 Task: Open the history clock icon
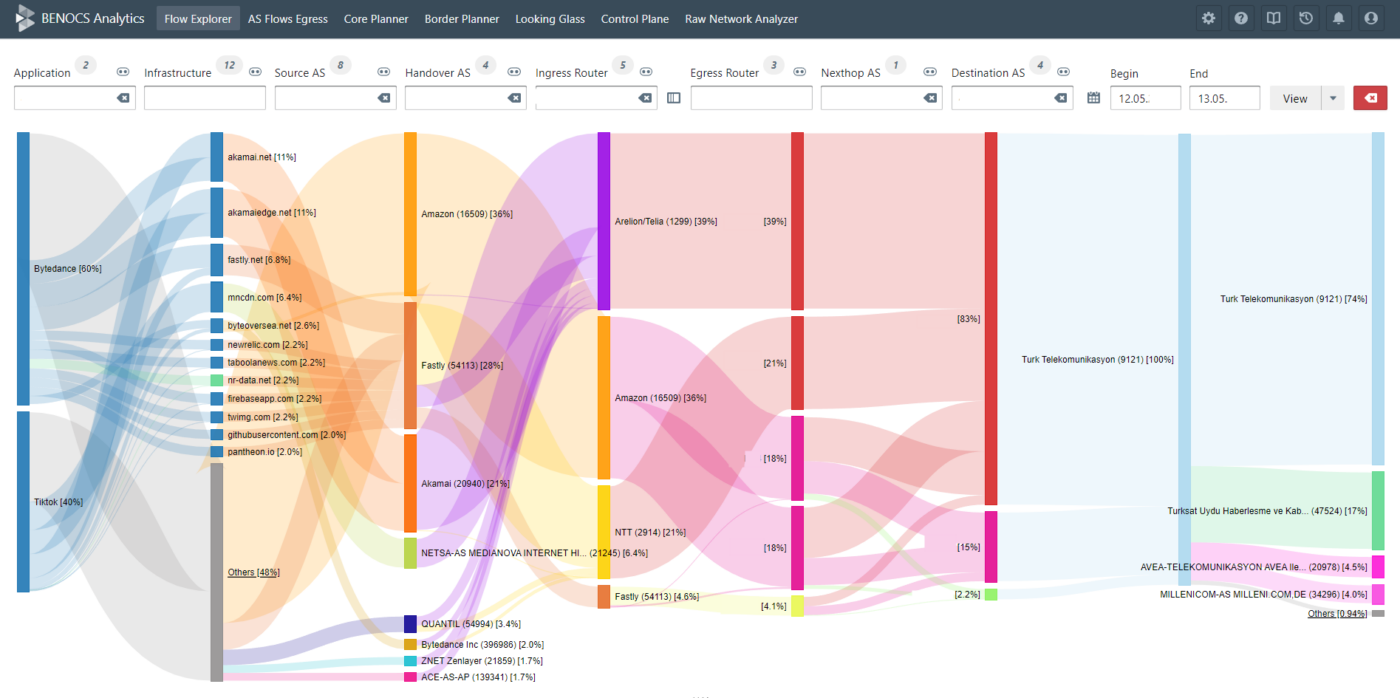(1306, 18)
